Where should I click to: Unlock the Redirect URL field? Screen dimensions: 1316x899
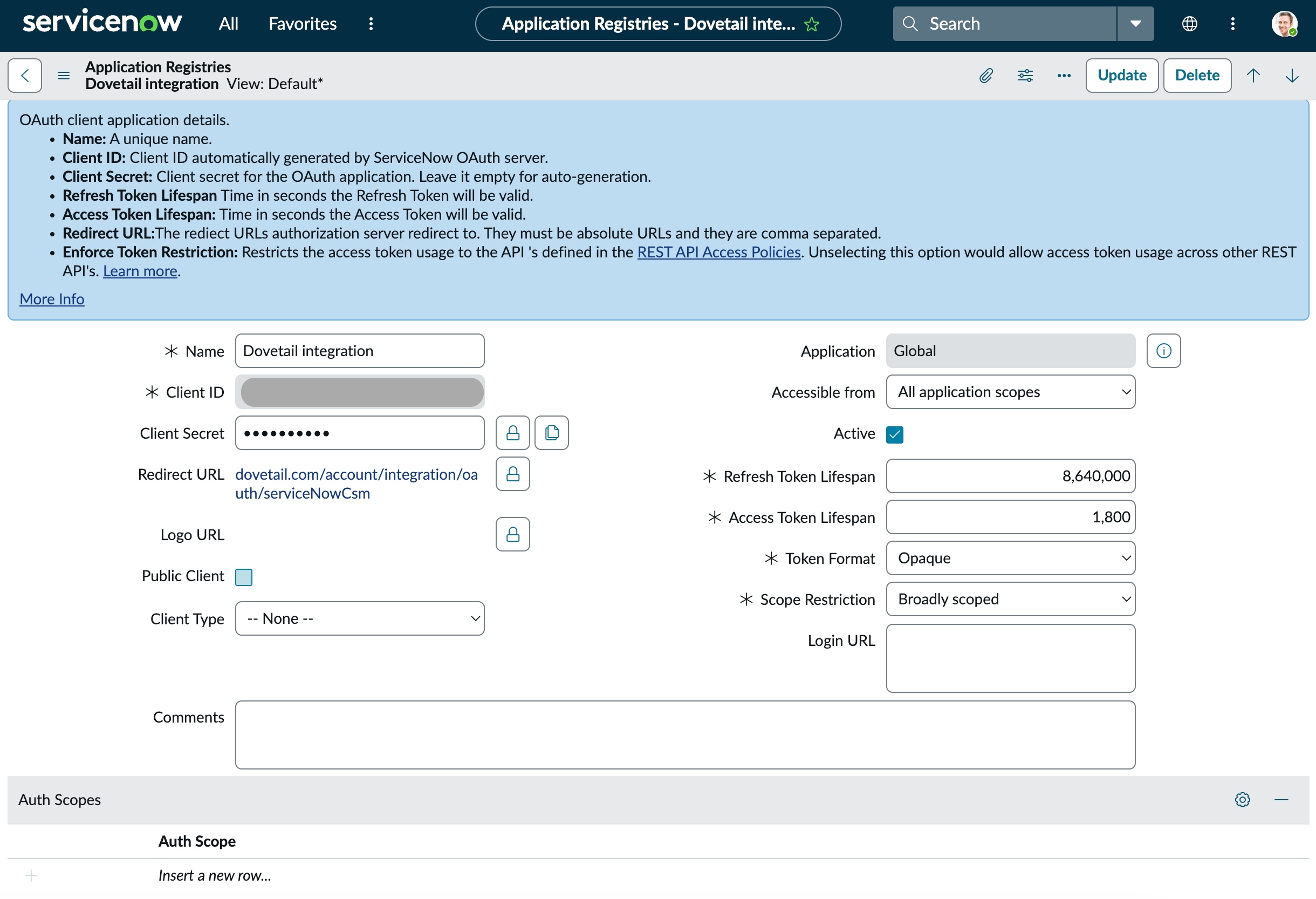[x=512, y=474]
